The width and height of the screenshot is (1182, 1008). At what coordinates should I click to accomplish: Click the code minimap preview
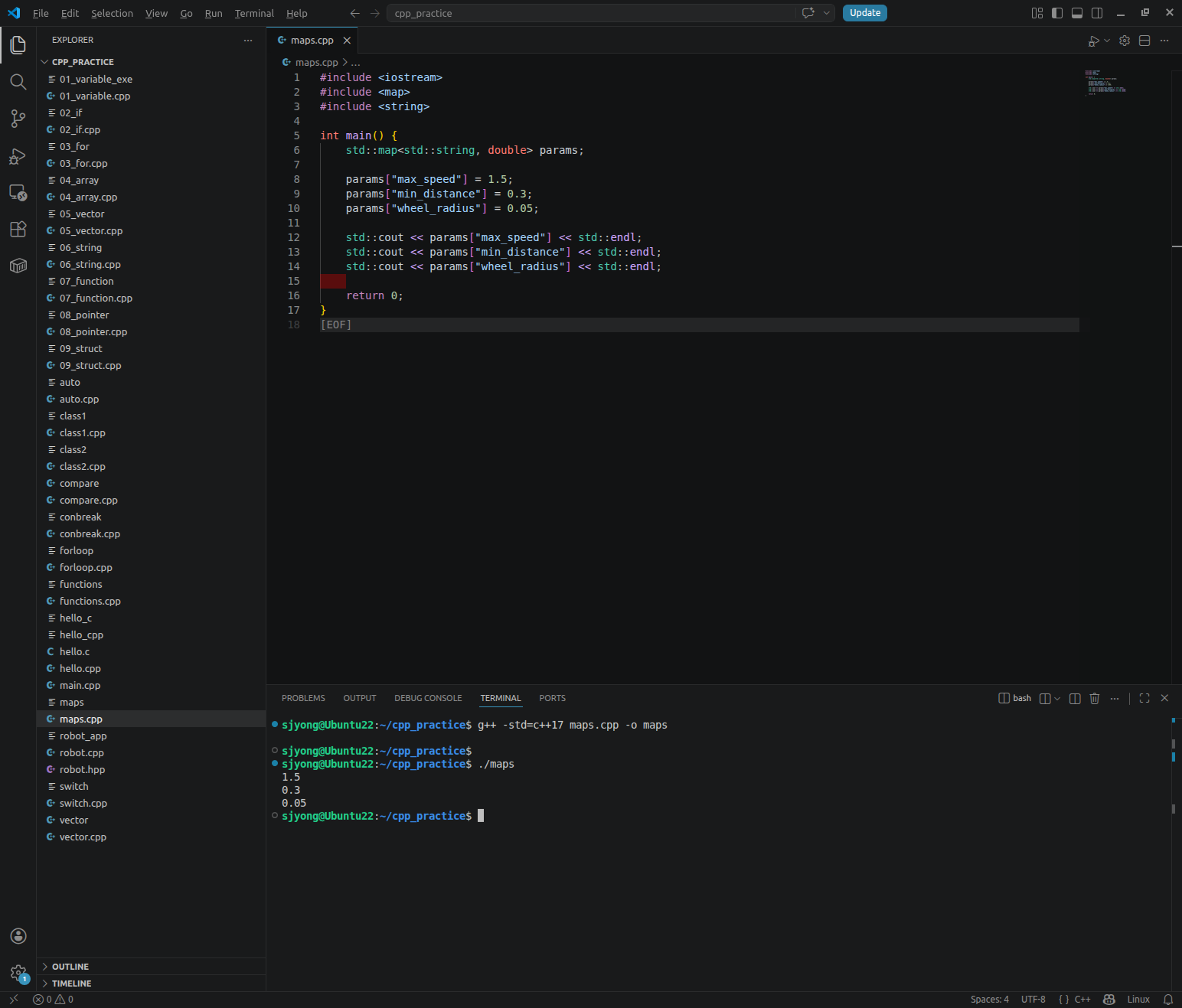(1106, 82)
